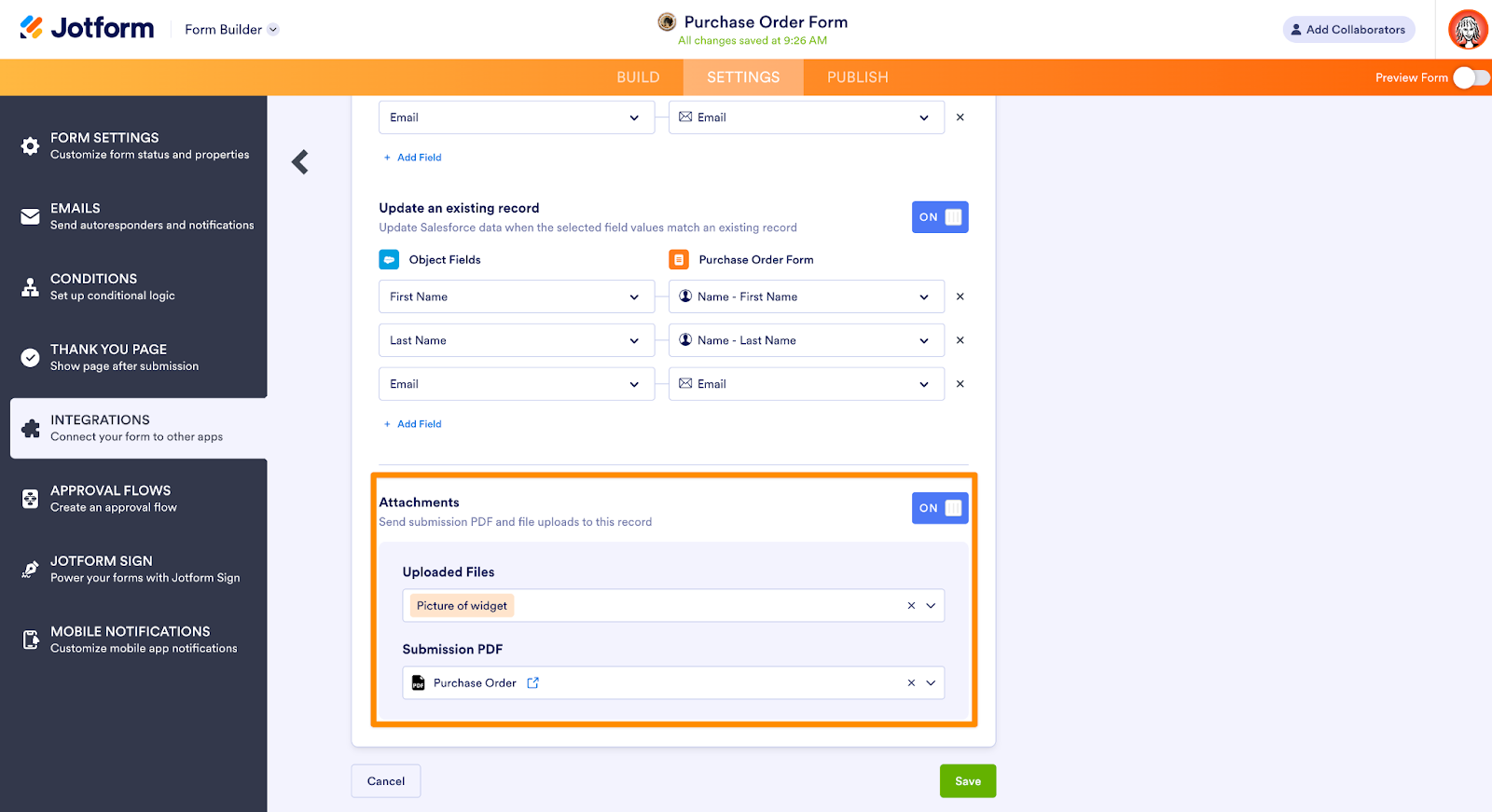Delete the Last Name mapping row
The image size is (1492, 812).
(960, 340)
